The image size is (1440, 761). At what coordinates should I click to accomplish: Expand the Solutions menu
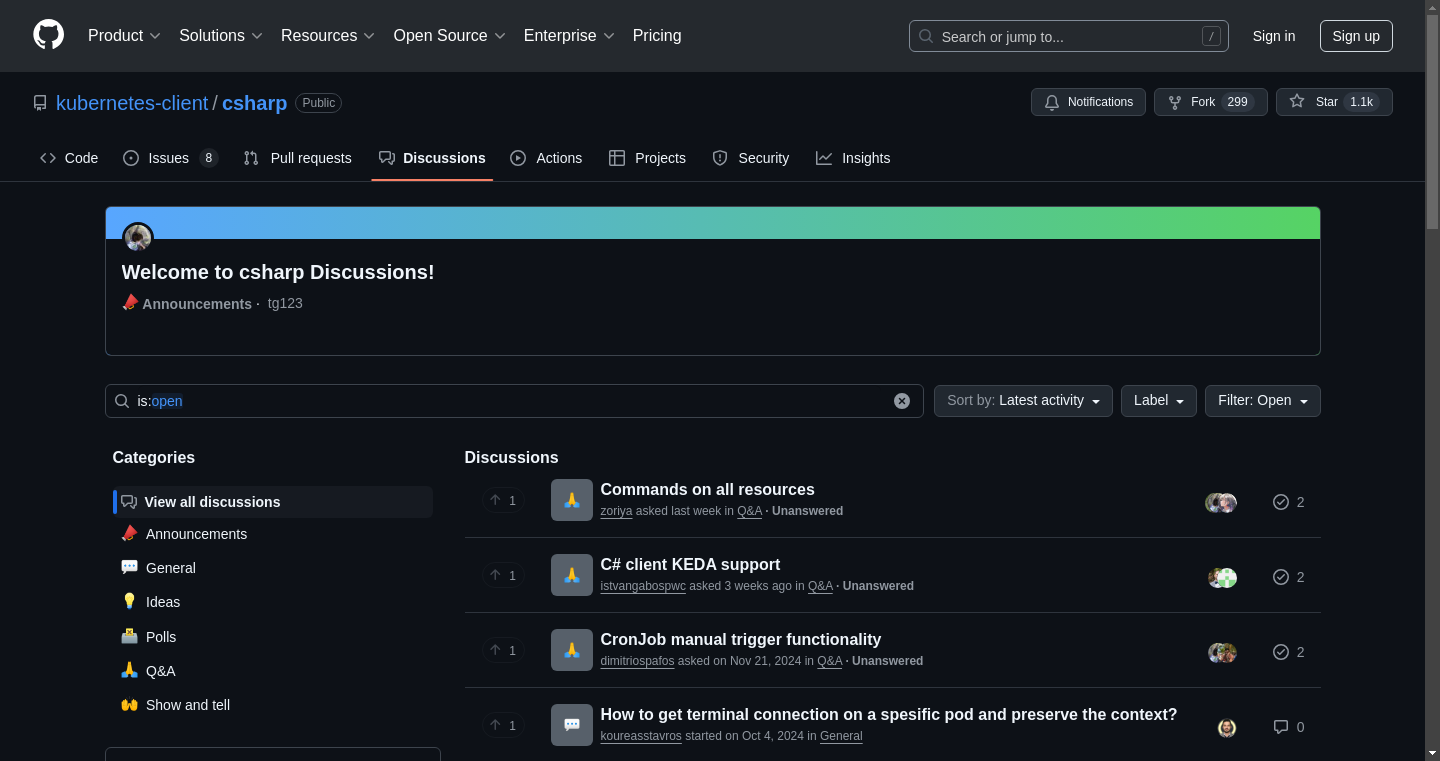click(221, 36)
